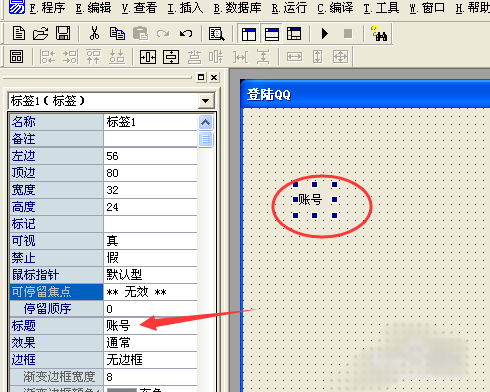Toggle the third window layout panel icon

coord(294,34)
